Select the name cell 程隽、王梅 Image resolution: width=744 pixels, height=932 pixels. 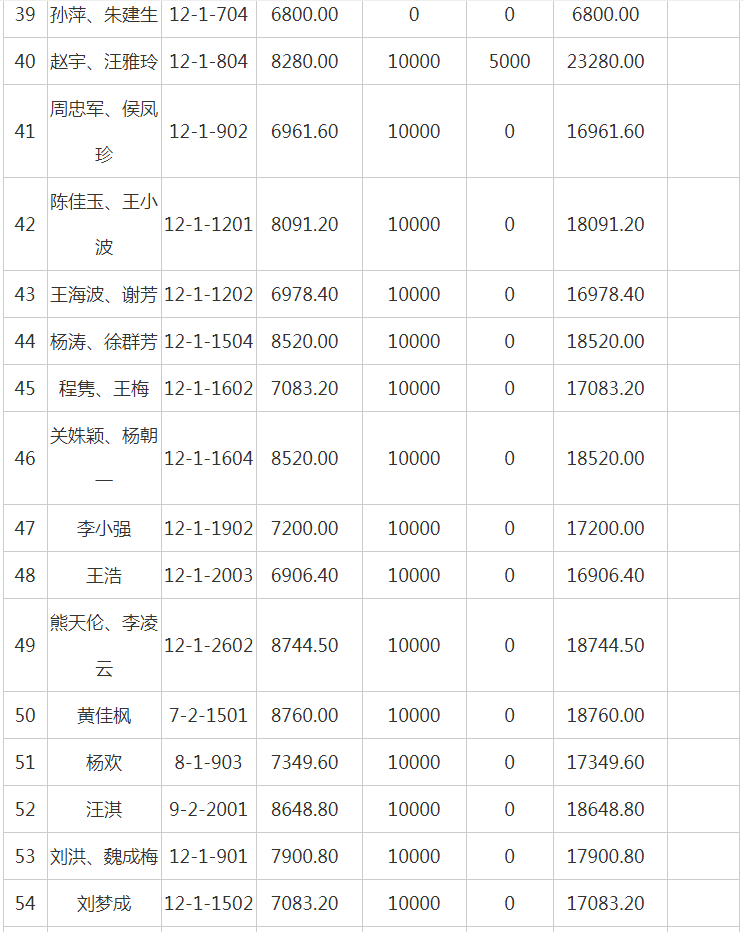(104, 388)
